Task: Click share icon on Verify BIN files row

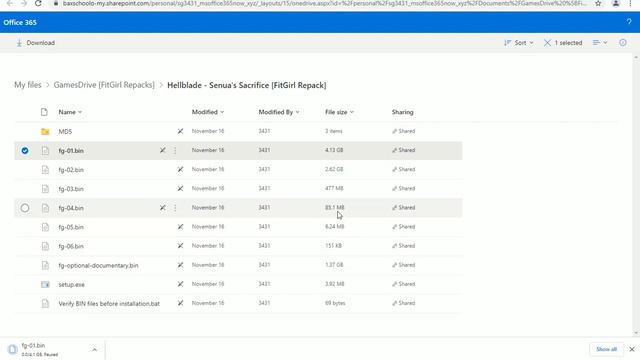Action: [x=180, y=303]
